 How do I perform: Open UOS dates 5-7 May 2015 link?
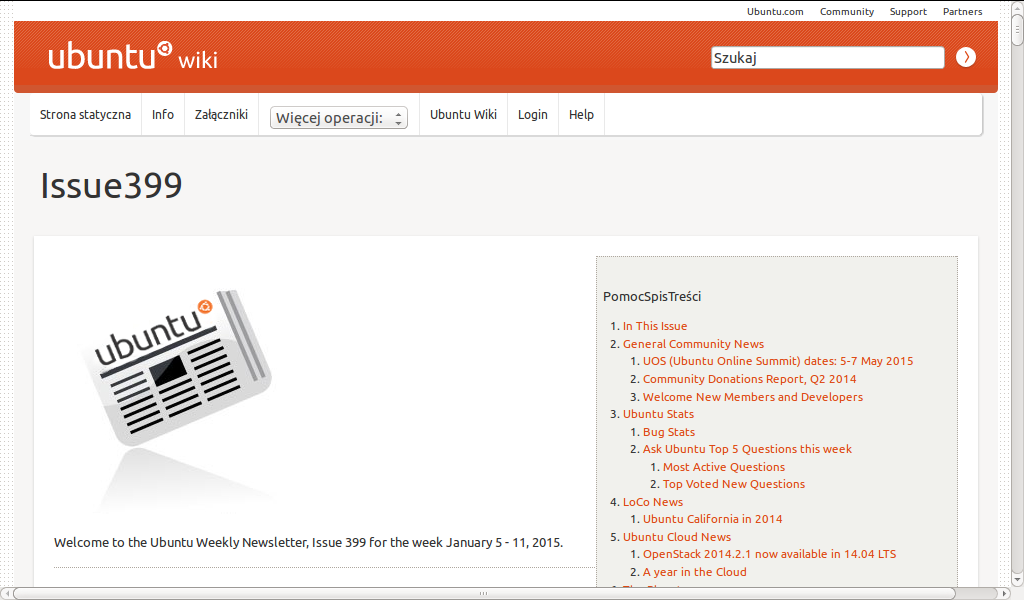click(778, 361)
